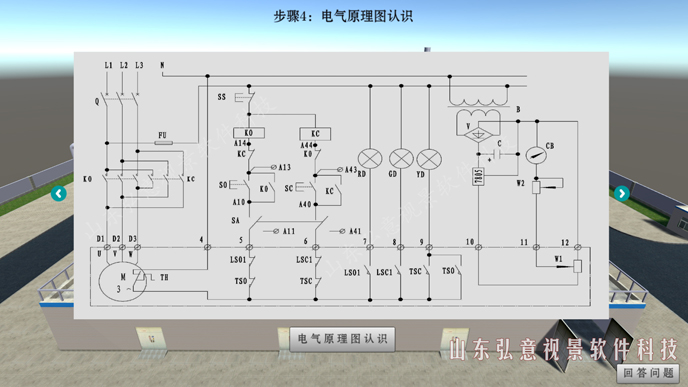688x387 pixels.
Task: Select the motor M 3~ symbol
Action: 122,282
